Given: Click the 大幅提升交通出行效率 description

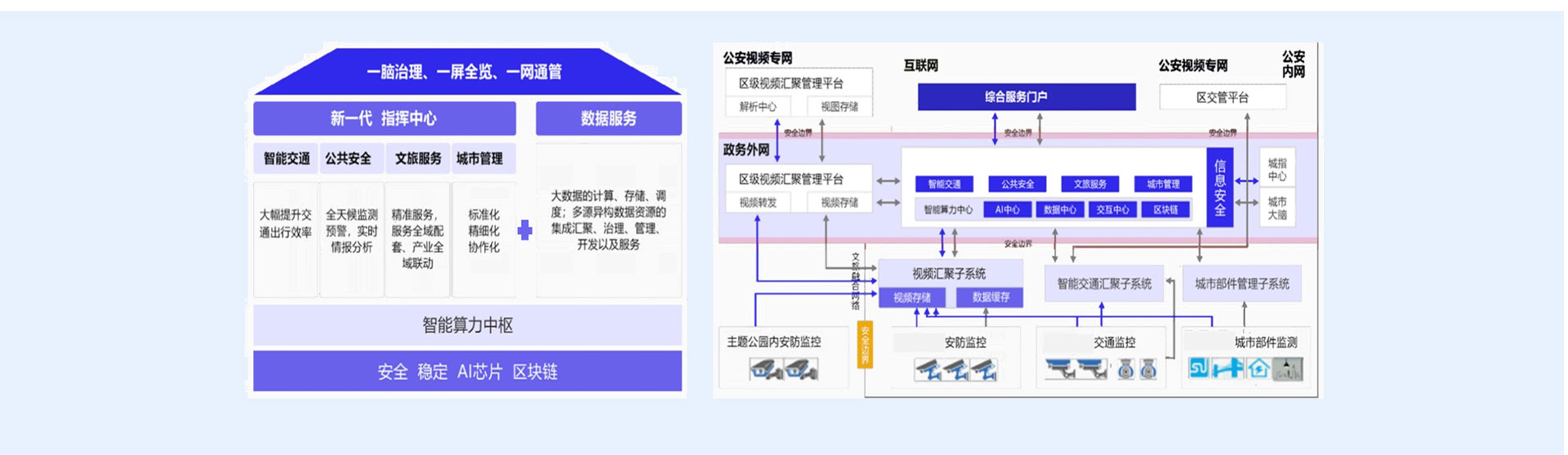Looking at the screenshot, I should coord(286,223).
